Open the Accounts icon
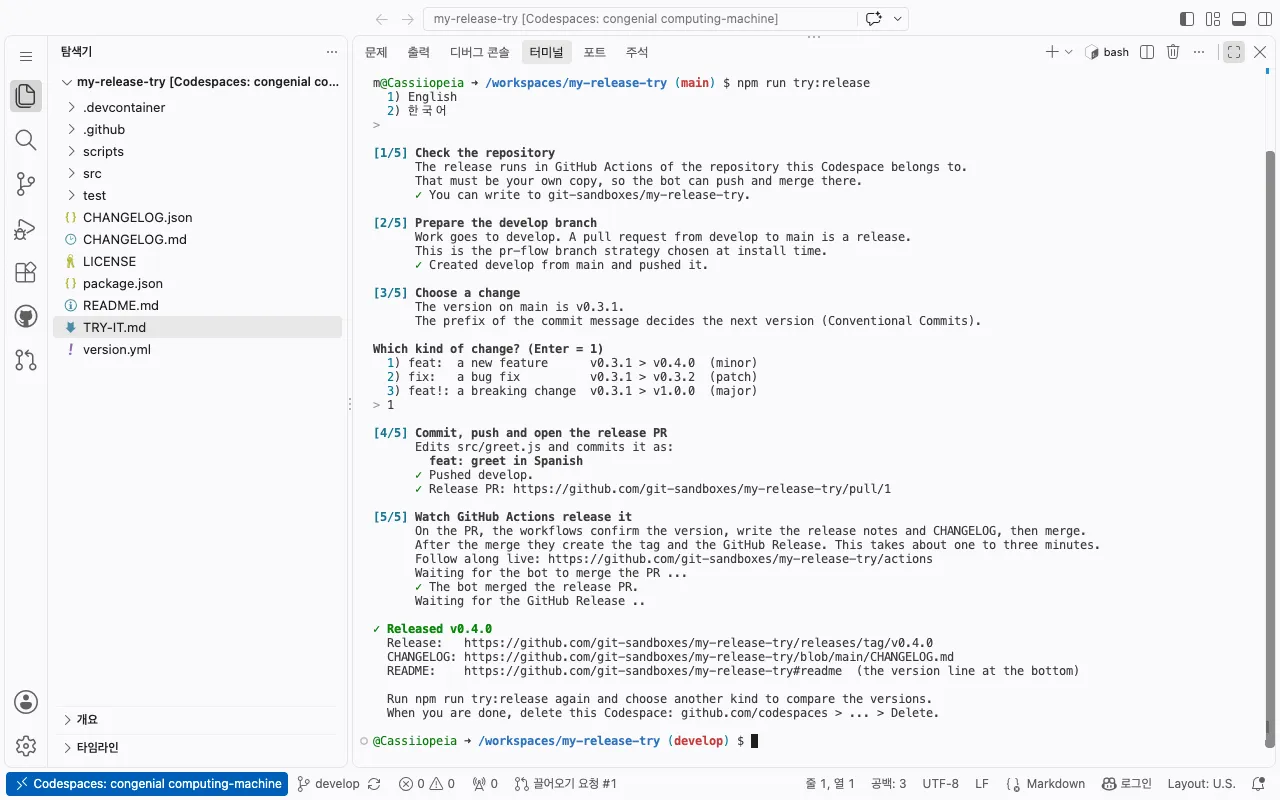The image size is (1280, 800). (26, 702)
